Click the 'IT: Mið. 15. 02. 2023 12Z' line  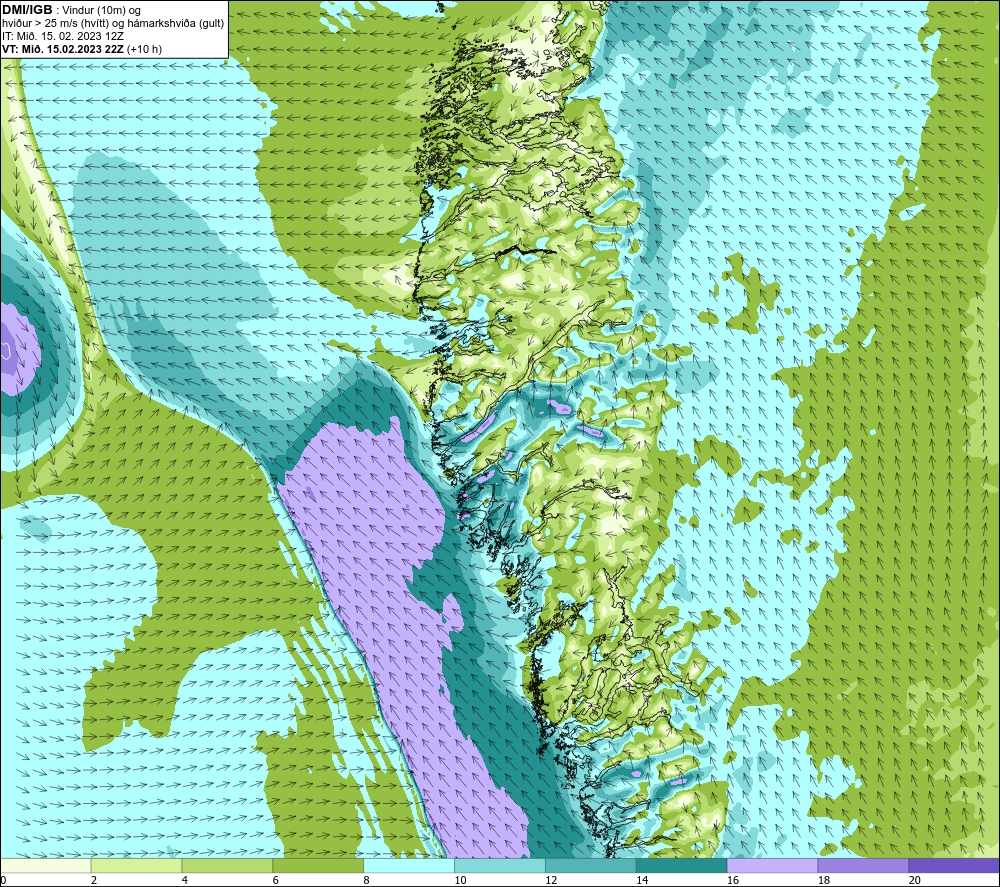tap(62, 36)
